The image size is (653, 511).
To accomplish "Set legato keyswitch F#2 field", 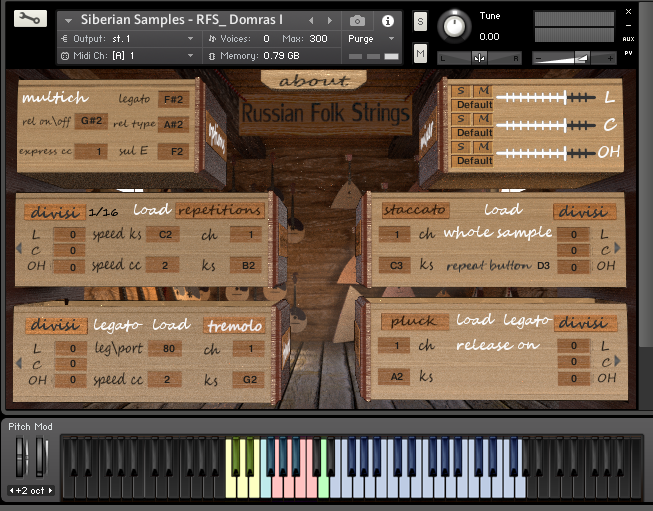I will pyautogui.click(x=173, y=100).
